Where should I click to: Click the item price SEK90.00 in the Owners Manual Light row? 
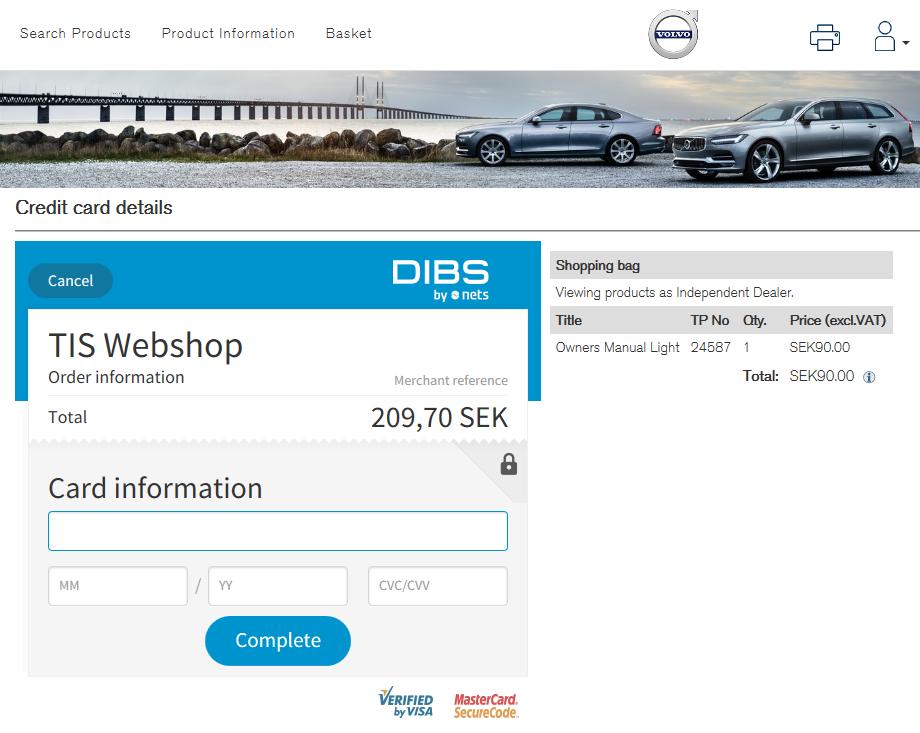(820, 347)
